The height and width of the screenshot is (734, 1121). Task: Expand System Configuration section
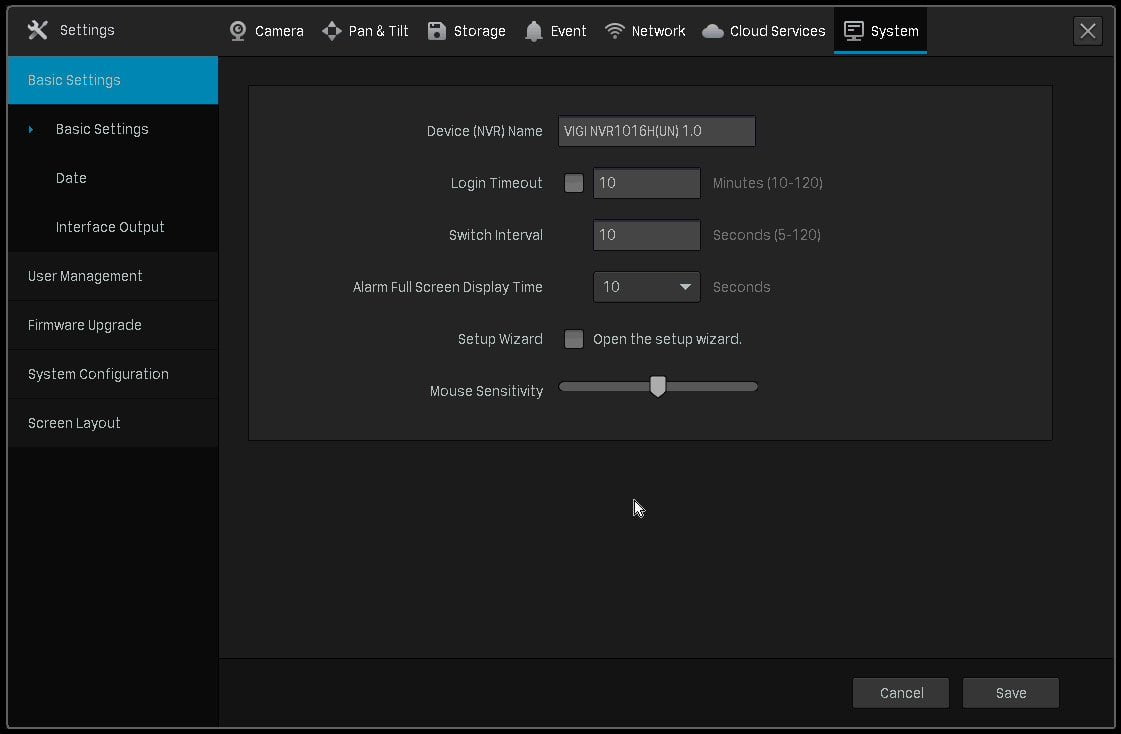113,375
